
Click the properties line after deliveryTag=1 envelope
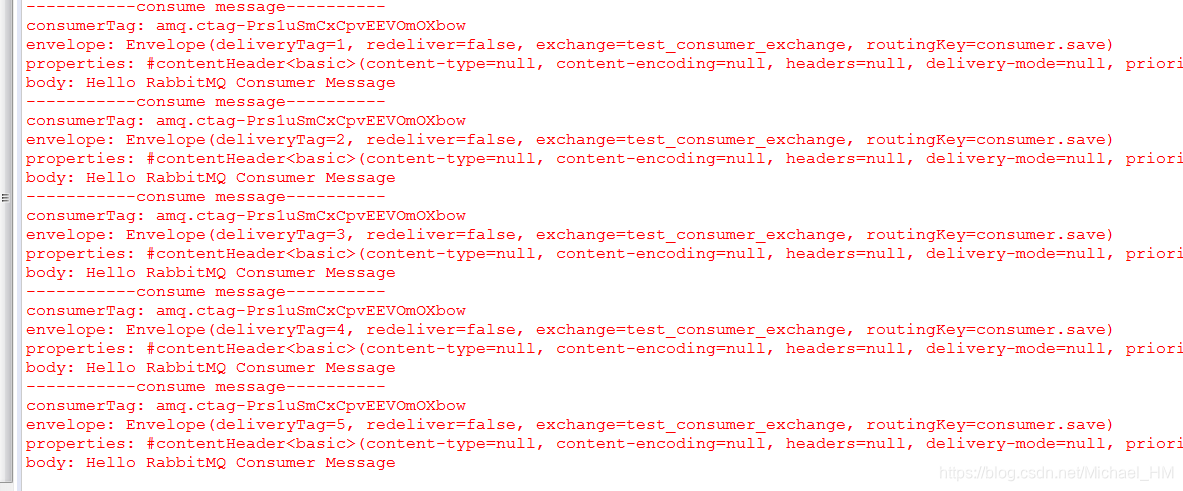point(604,64)
